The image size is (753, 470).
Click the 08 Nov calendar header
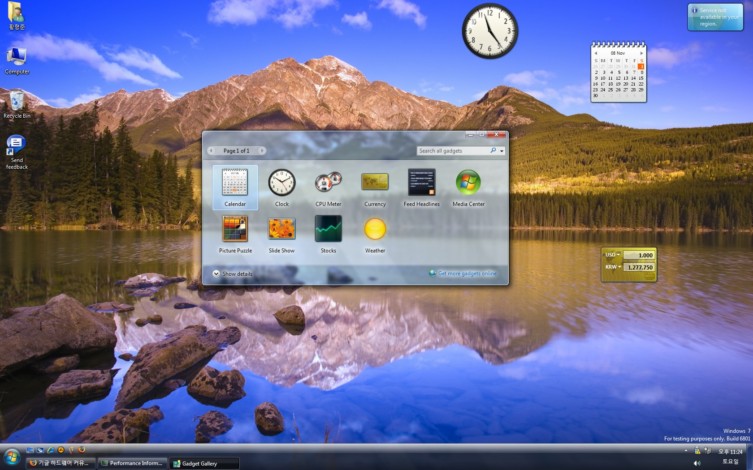[618, 53]
